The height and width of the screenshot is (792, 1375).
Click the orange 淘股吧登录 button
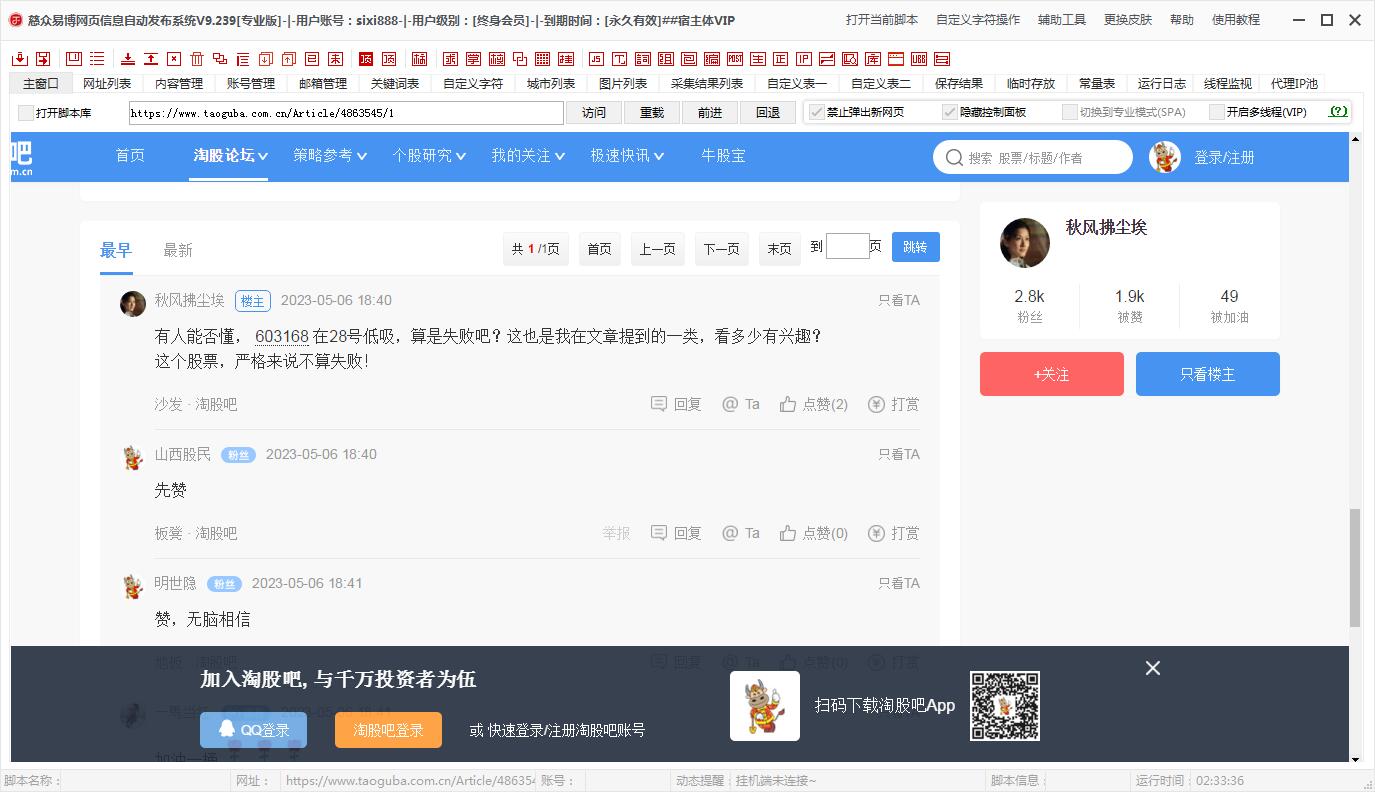[x=388, y=730]
